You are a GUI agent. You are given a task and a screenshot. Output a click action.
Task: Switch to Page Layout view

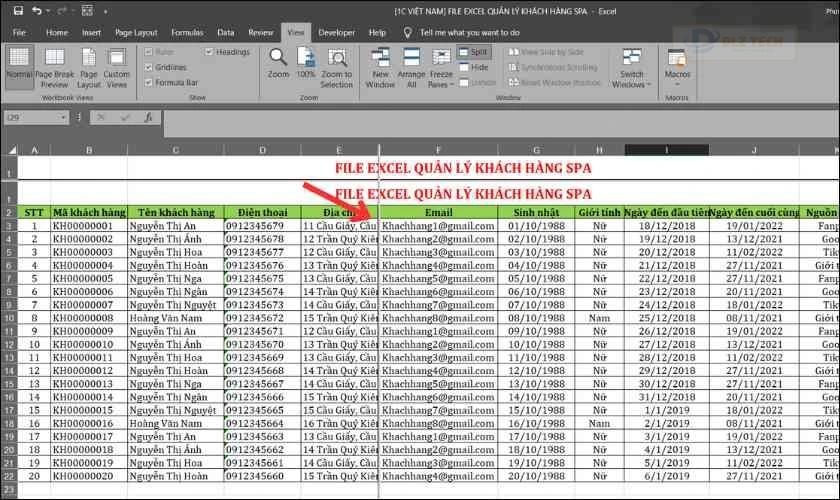click(x=88, y=66)
